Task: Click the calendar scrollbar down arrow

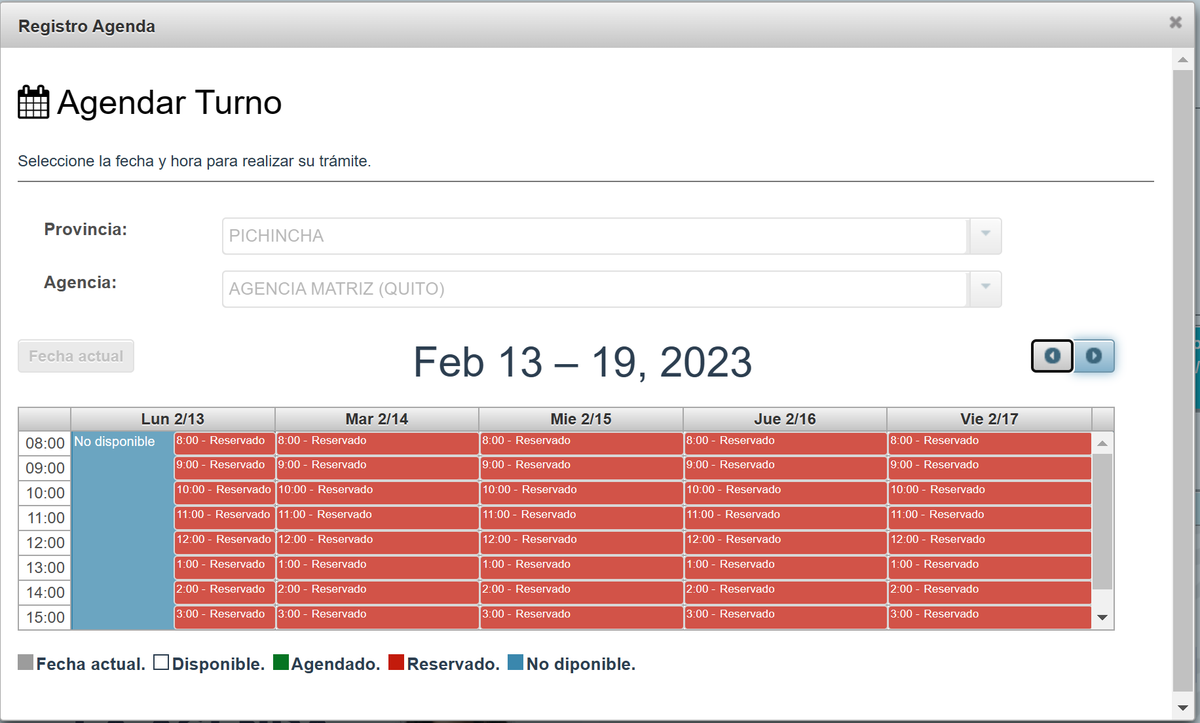Action: pyautogui.click(x=1103, y=618)
